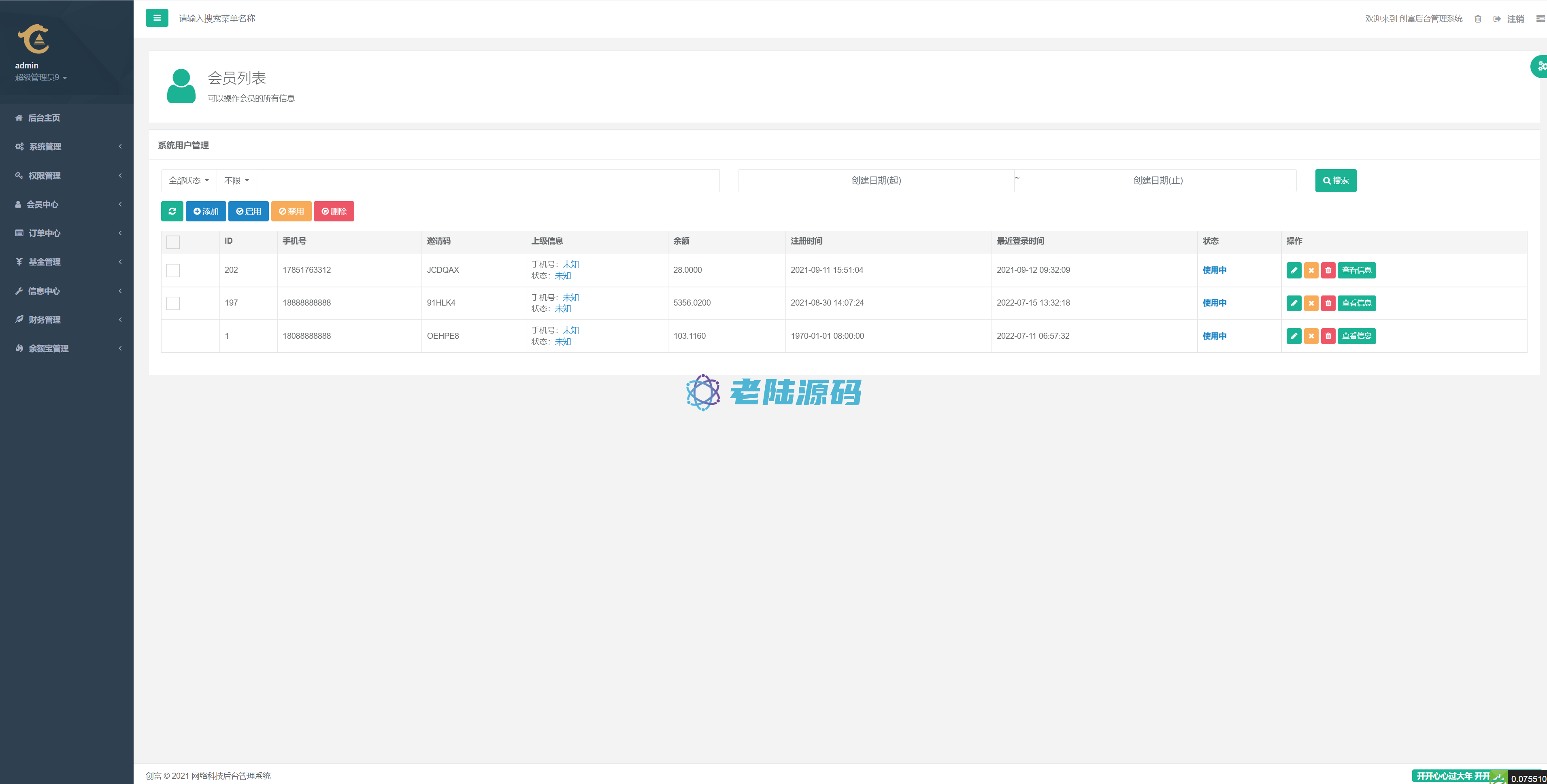1547x784 pixels.
Task: Click the green 搜索 search button
Action: tap(1336, 181)
